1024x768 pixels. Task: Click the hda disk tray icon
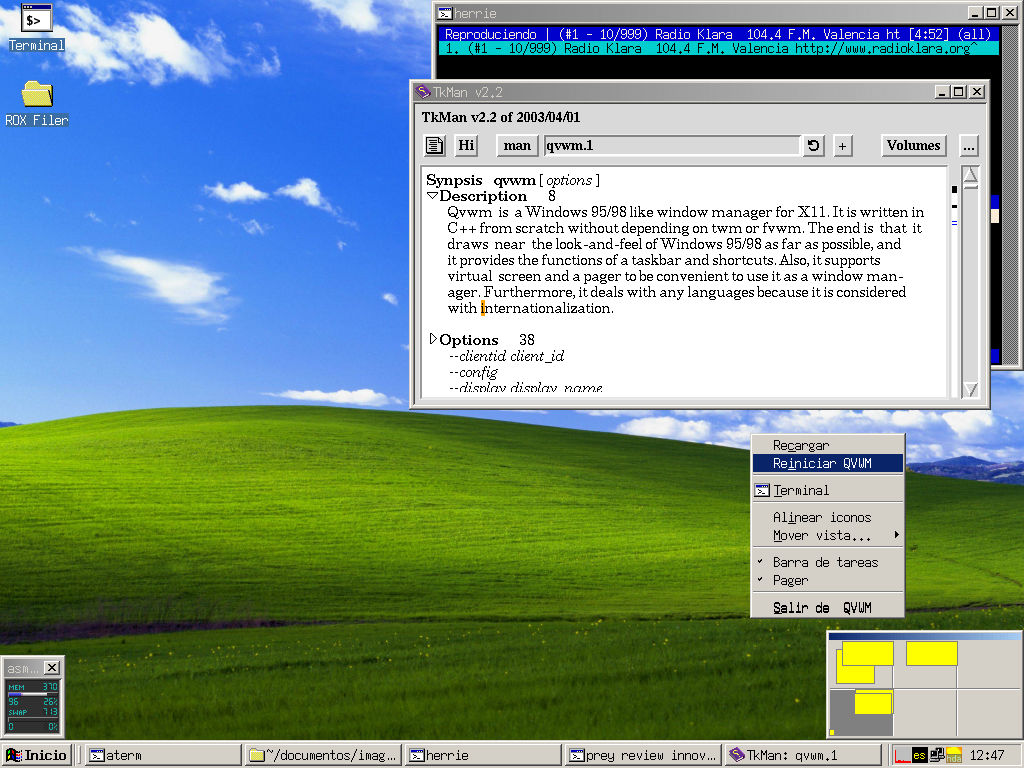coord(954,756)
